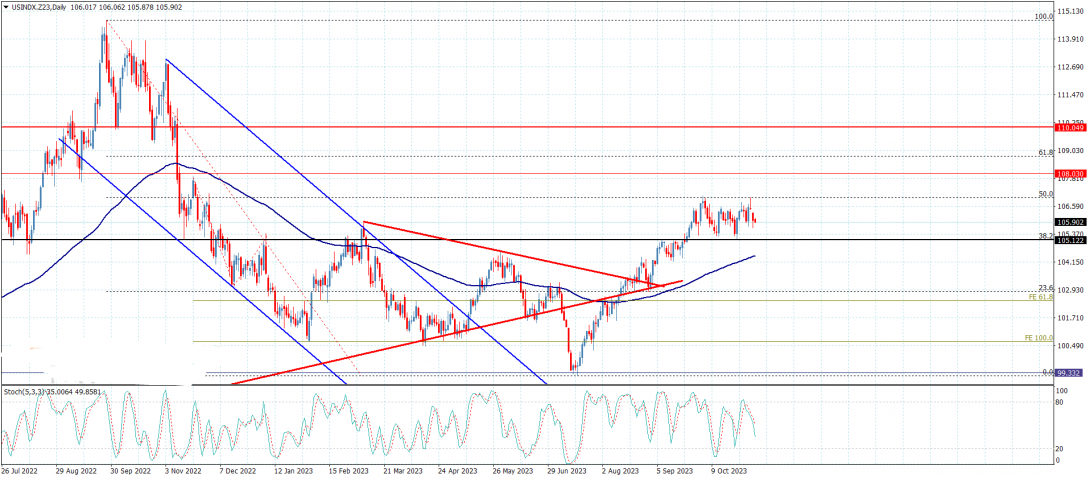Image resolution: width=1090 pixels, height=478 pixels.
Task: Click the 113.910 price scale value
Action: tap(1072, 39)
